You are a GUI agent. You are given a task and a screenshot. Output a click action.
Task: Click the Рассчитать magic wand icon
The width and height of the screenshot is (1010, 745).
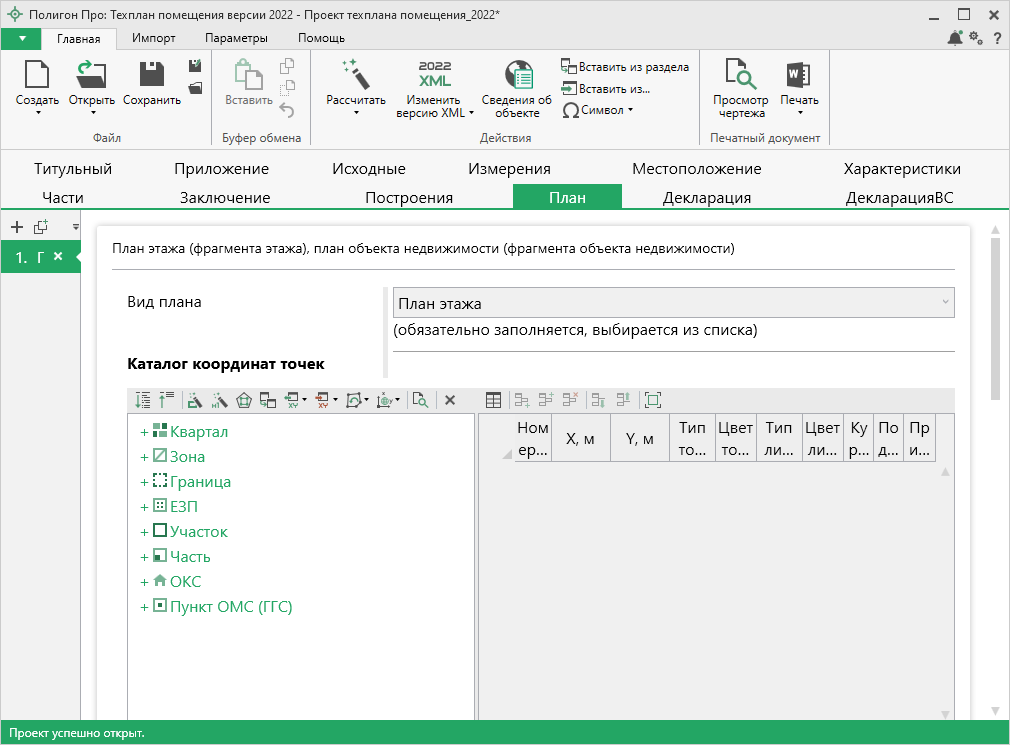(x=355, y=75)
